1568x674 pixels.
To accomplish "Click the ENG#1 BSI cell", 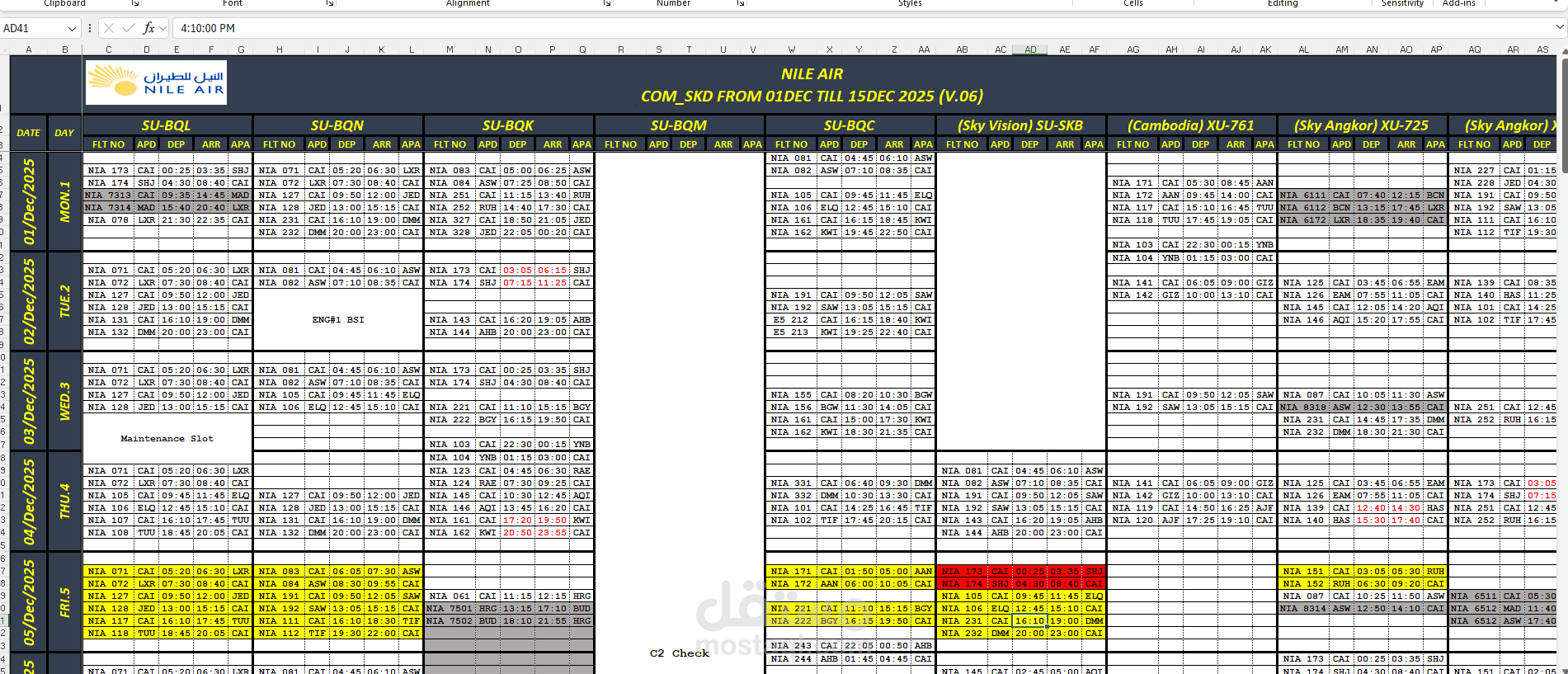I will point(337,319).
